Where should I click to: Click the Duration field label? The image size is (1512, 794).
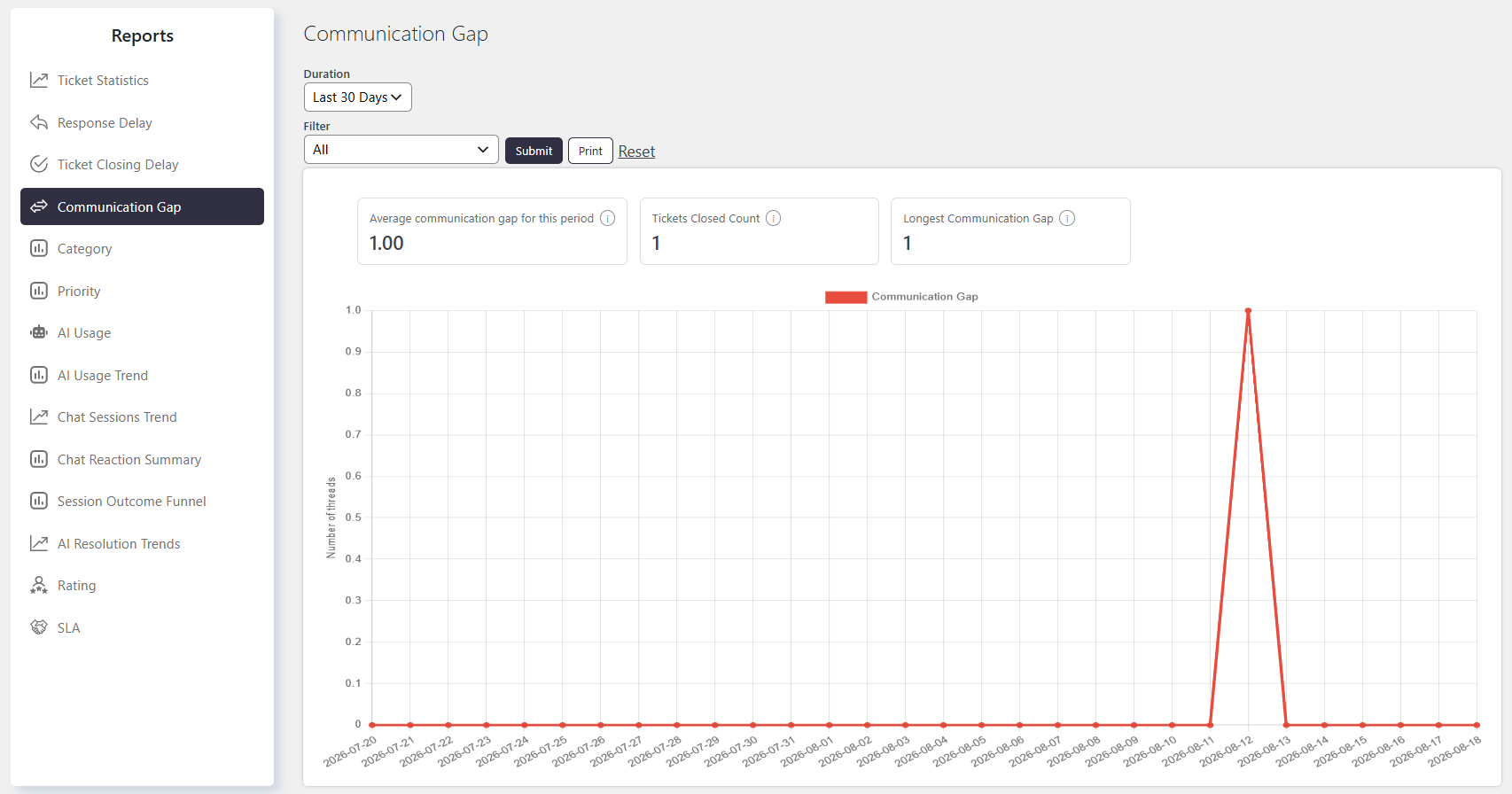(327, 74)
